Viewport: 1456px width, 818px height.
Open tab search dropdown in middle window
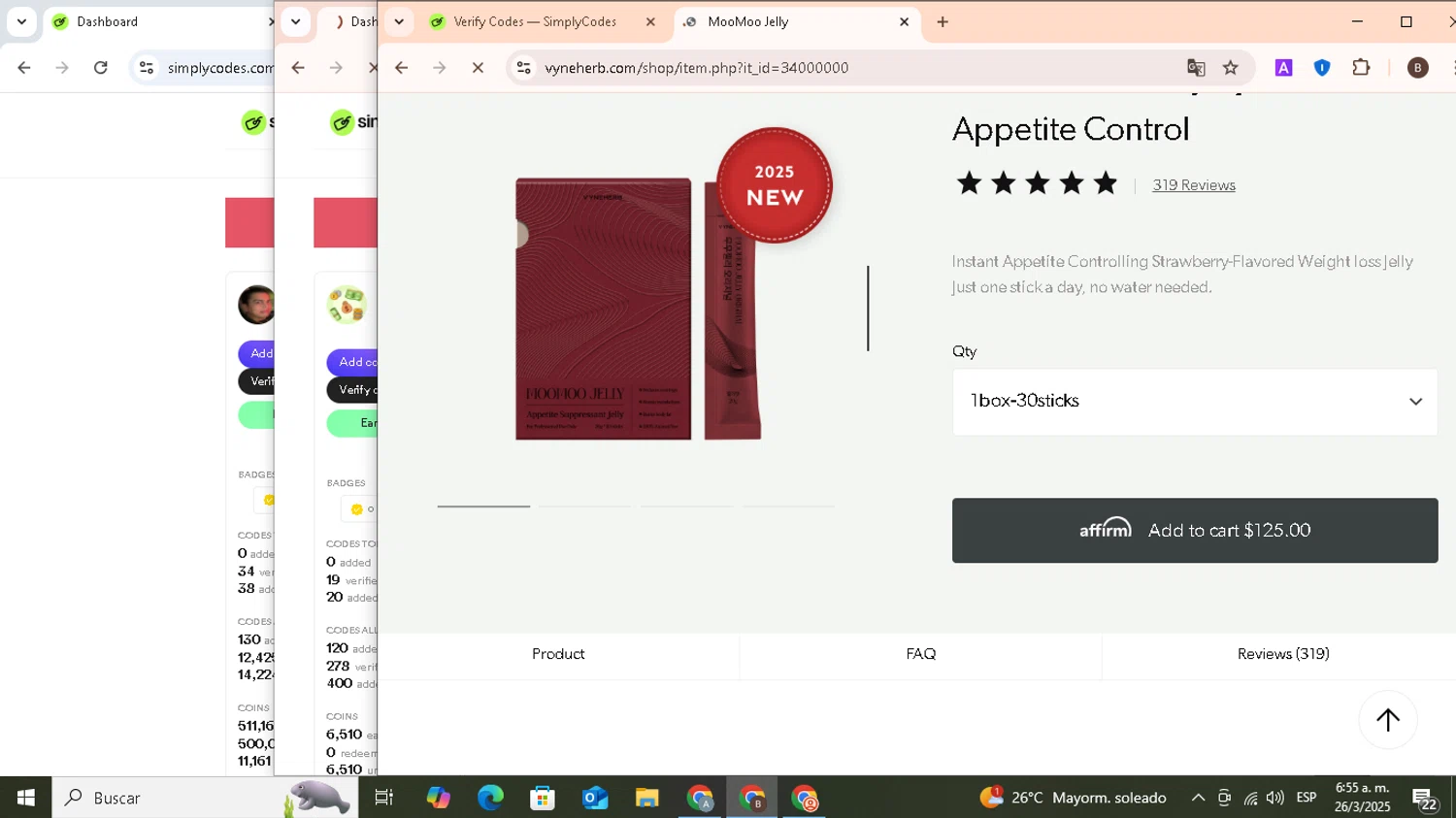[296, 21]
